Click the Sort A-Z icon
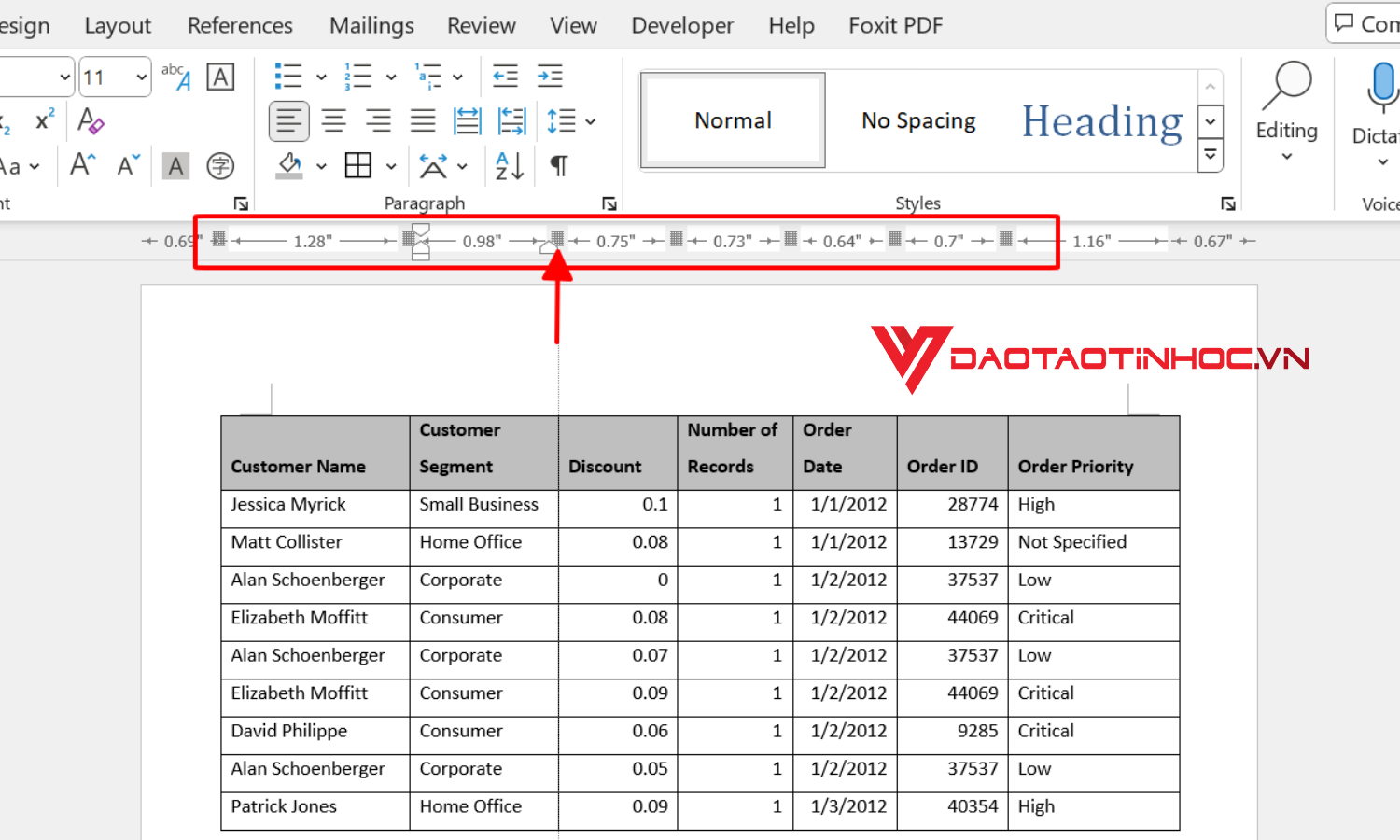Viewport: 1400px width, 840px height. (510, 166)
